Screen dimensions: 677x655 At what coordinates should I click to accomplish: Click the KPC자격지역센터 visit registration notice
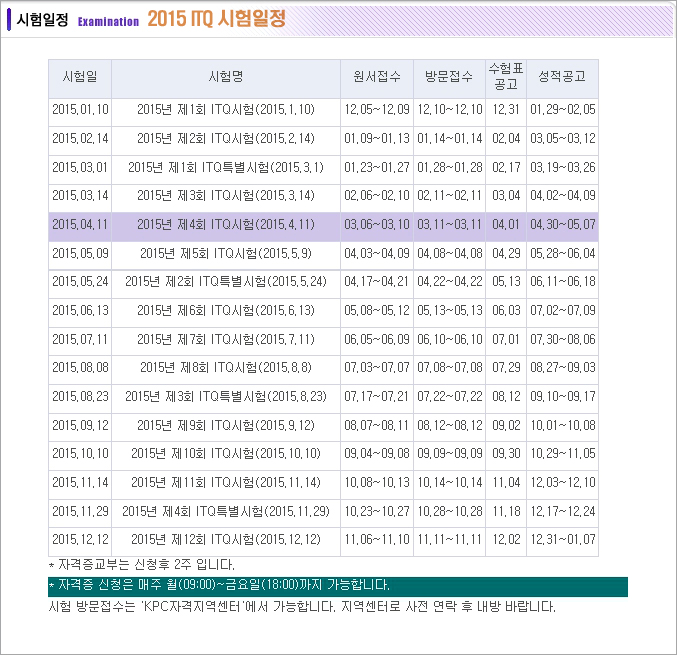tap(302, 607)
